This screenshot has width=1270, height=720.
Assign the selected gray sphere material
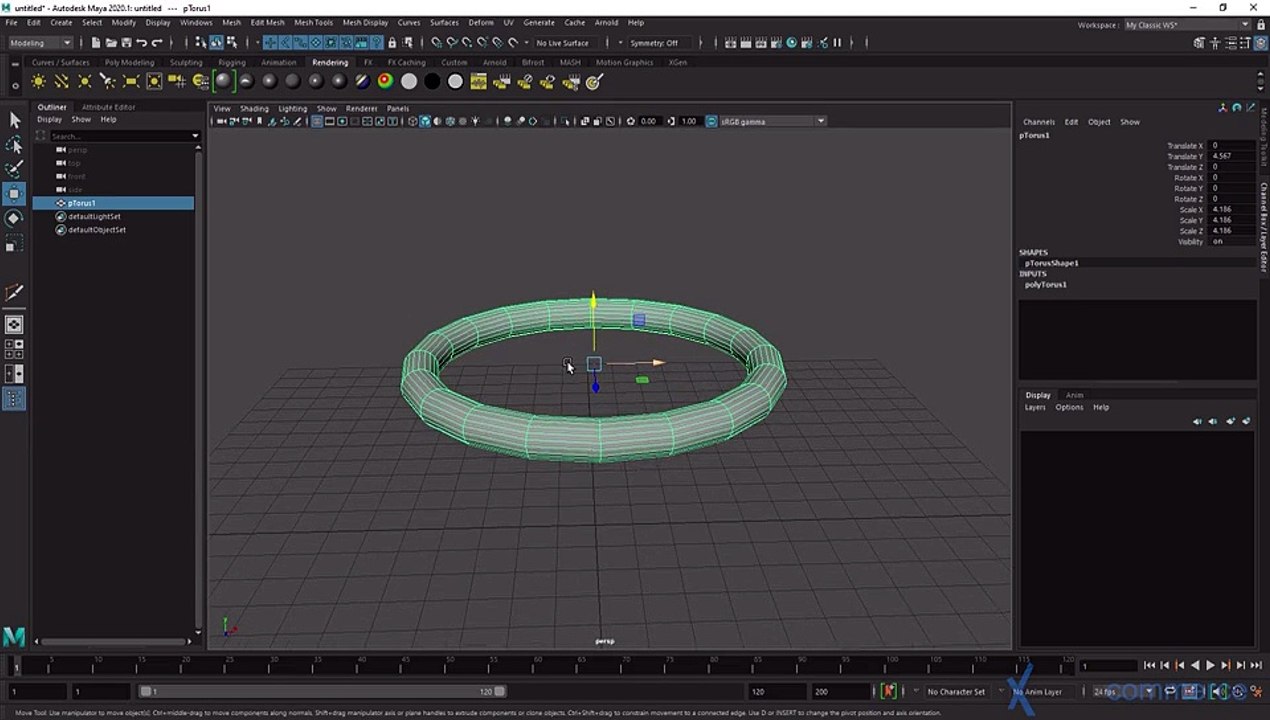223,82
